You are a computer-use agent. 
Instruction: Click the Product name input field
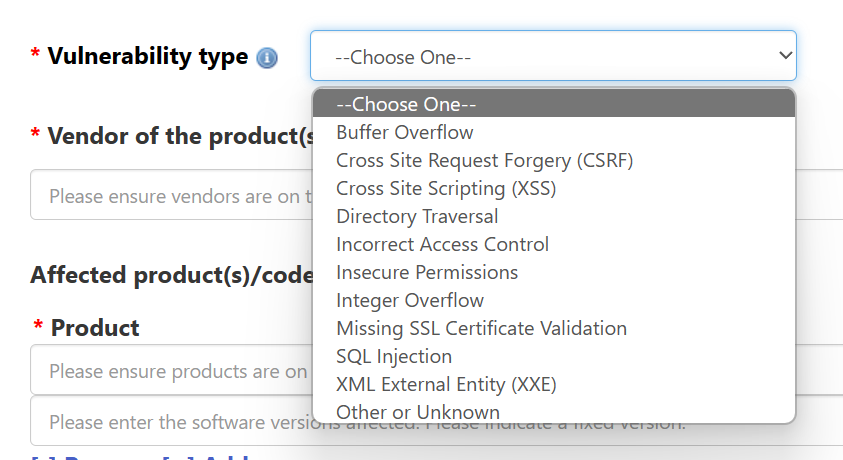(171, 370)
